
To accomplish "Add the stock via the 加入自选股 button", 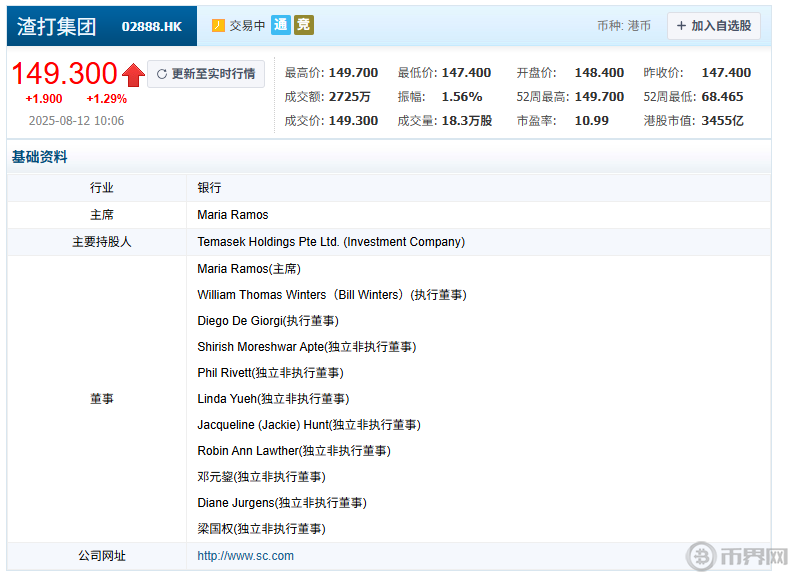I will click(x=714, y=26).
